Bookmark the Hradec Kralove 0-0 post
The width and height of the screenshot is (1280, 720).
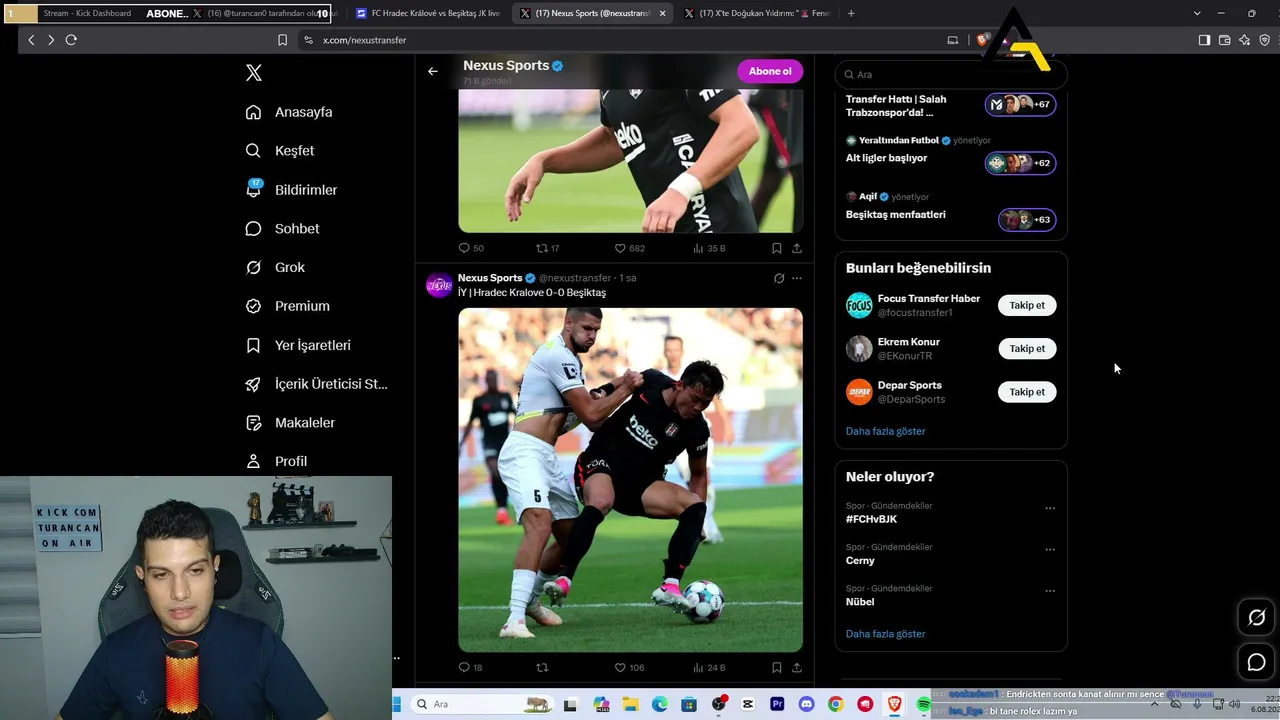(776, 667)
